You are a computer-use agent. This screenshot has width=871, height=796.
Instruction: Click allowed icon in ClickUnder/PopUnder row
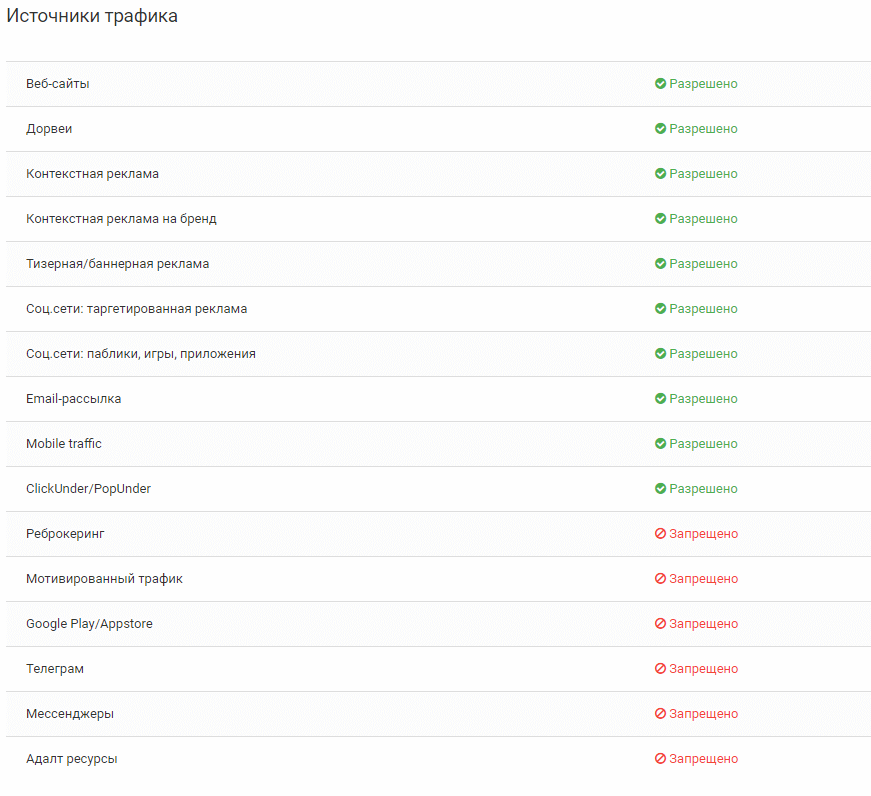coord(660,489)
